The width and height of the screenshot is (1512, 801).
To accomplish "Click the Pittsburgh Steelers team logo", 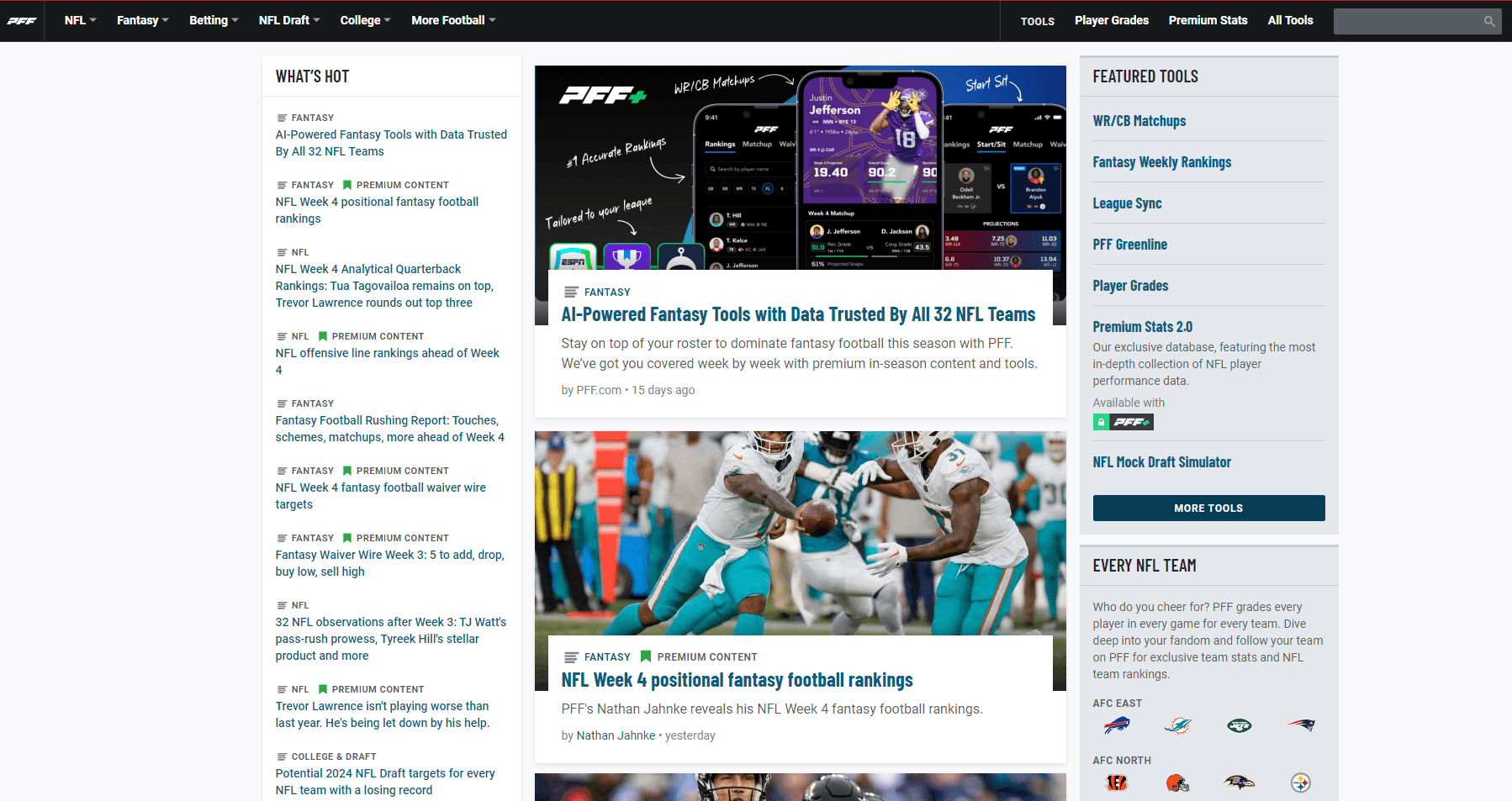I will [1301, 783].
